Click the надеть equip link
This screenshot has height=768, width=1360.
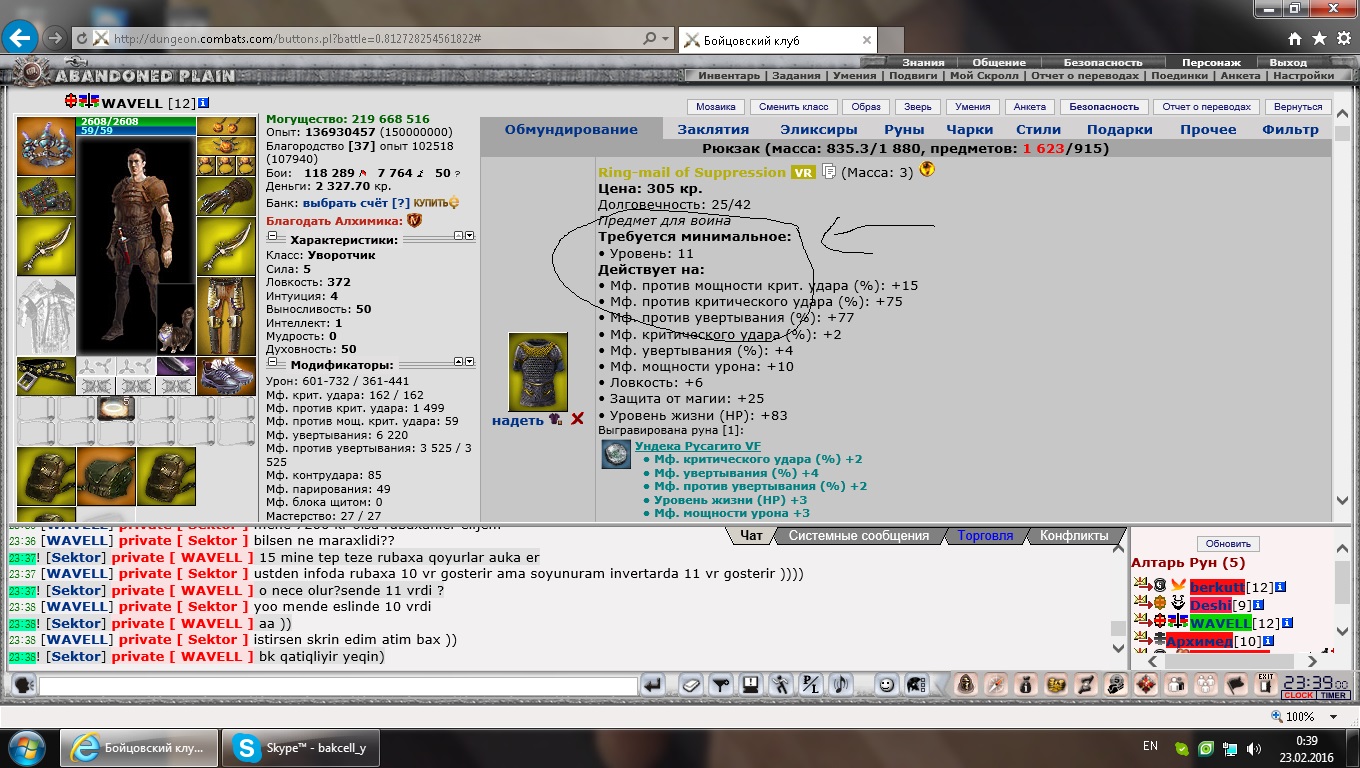click(518, 420)
